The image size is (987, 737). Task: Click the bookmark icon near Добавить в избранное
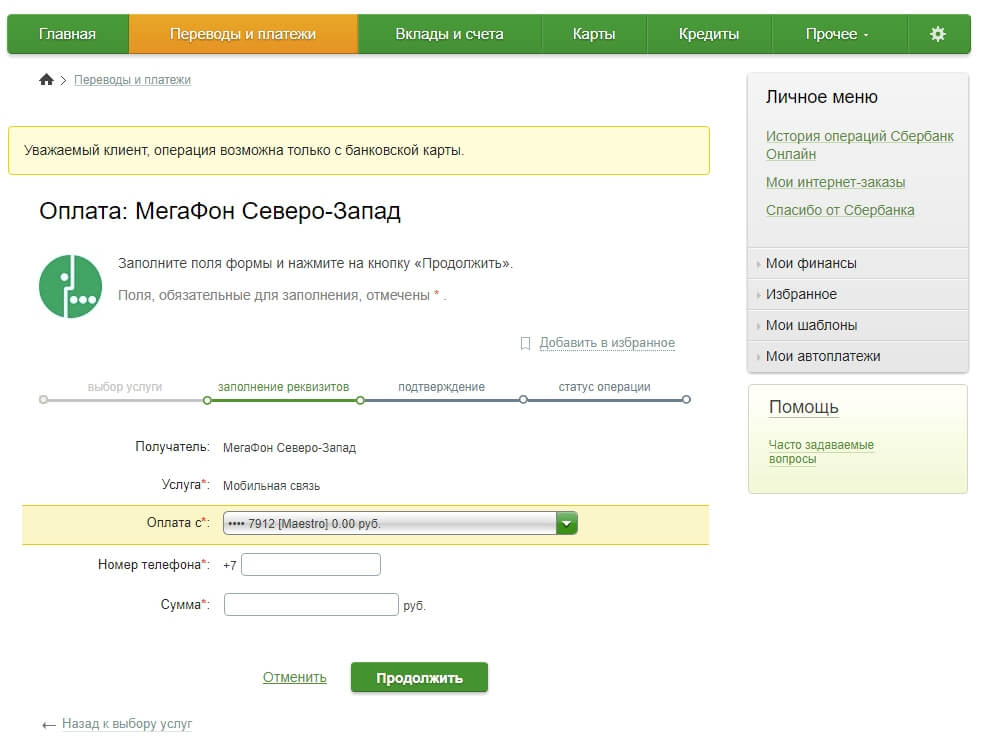coord(525,343)
